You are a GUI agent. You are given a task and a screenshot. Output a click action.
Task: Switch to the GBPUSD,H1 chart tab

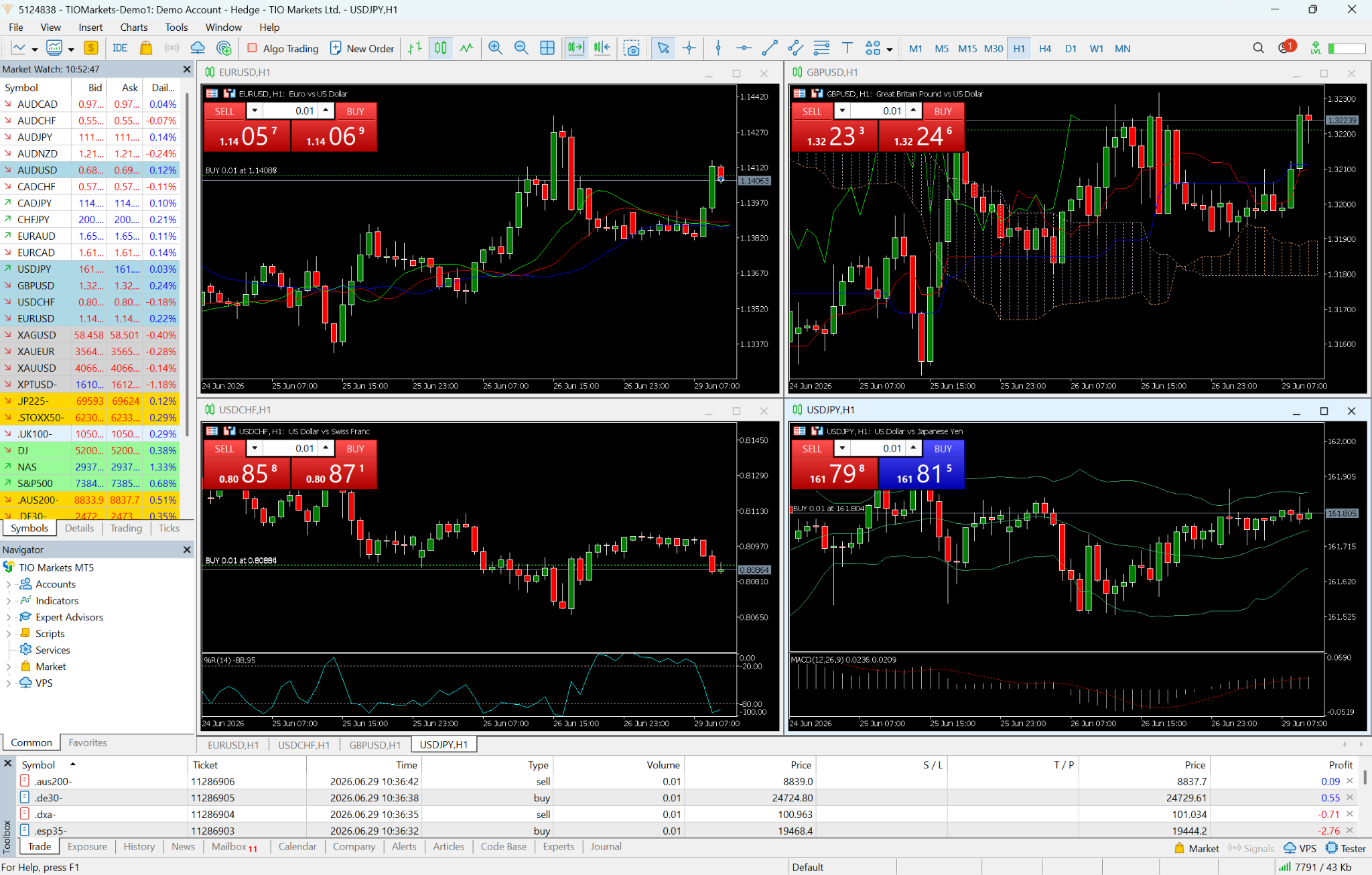pyautogui.click(x=374, y=745)
